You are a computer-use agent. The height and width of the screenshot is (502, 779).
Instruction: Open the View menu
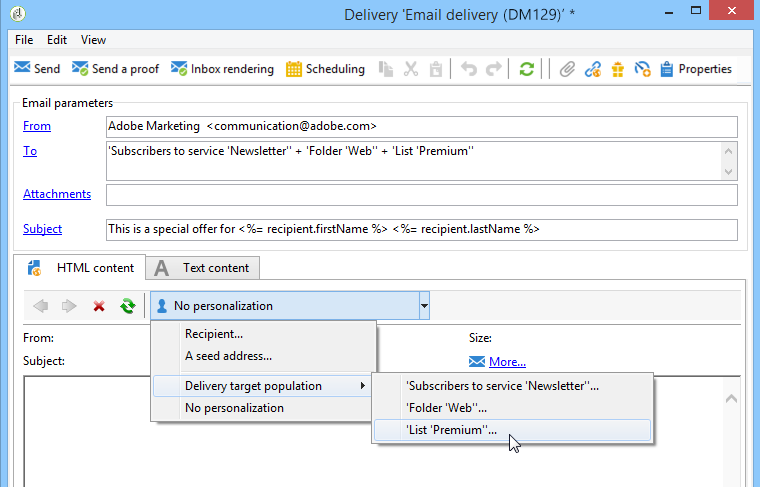pos(93,40)
